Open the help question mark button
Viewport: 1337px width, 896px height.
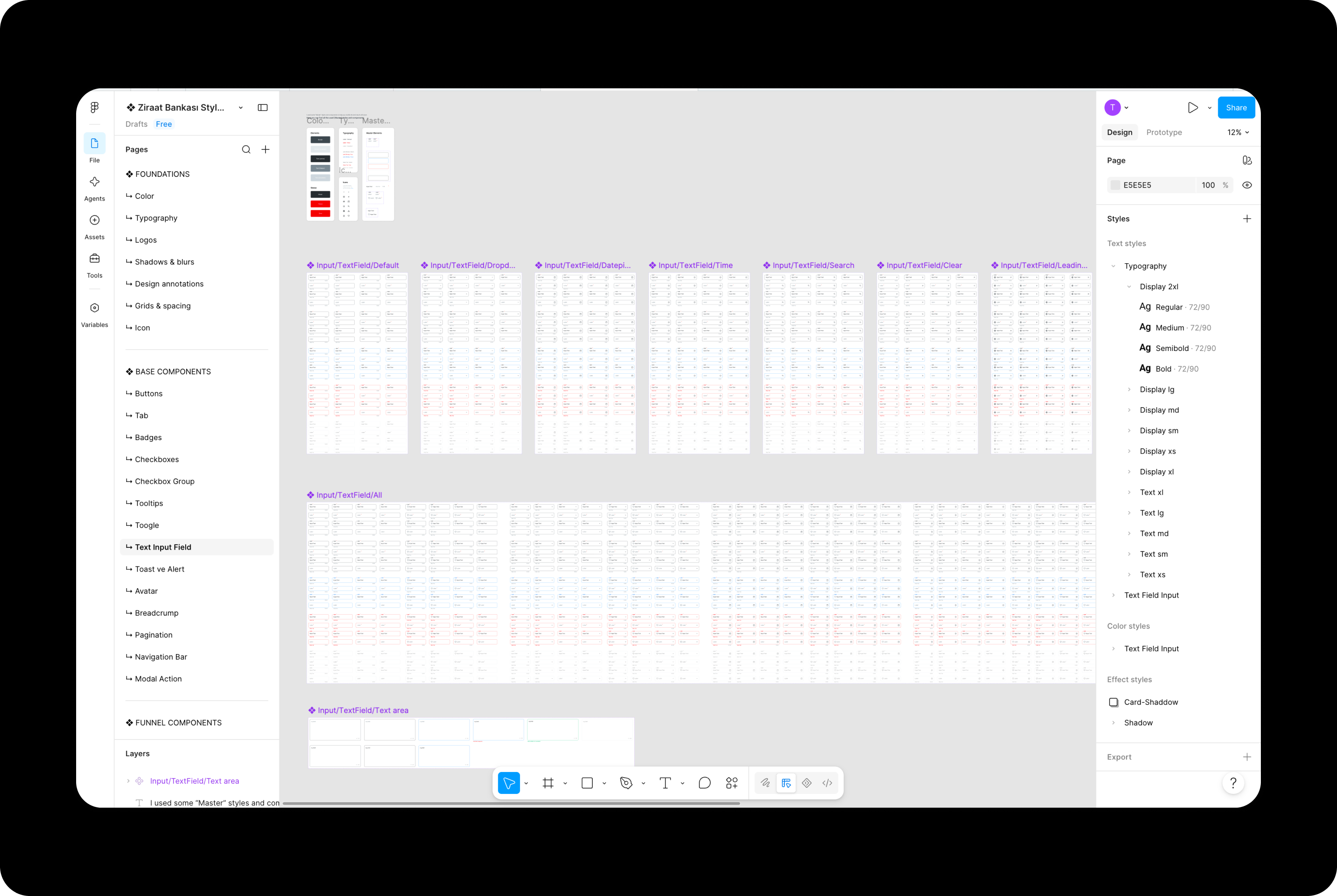(x=1233, y=783)
